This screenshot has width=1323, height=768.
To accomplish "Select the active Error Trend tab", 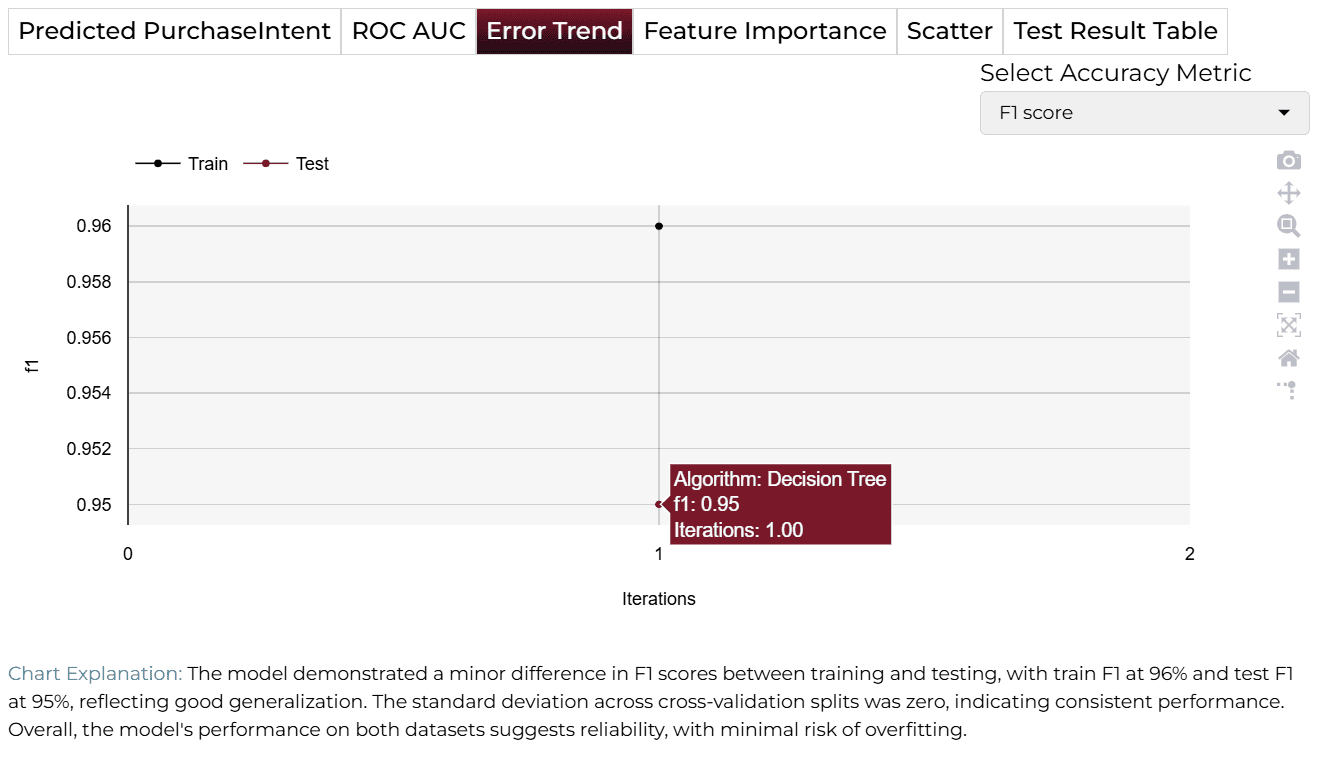I will coord(554,31).
